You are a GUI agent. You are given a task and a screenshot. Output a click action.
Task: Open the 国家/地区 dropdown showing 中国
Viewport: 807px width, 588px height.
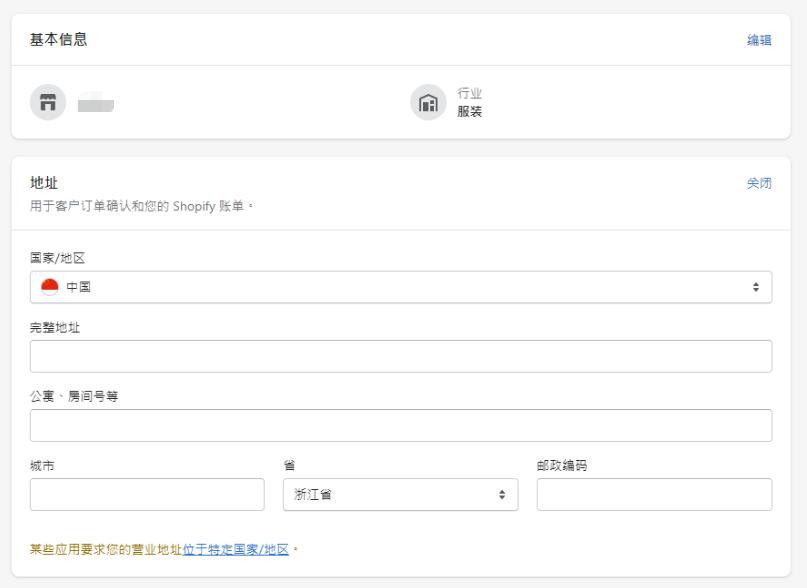400,287
